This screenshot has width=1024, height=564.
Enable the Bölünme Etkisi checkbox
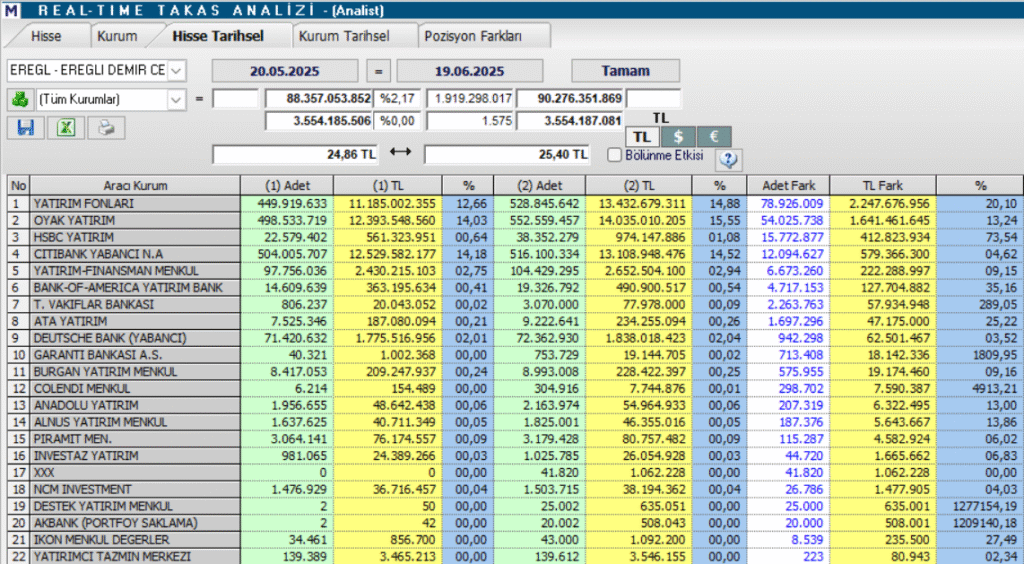point(615,155)
